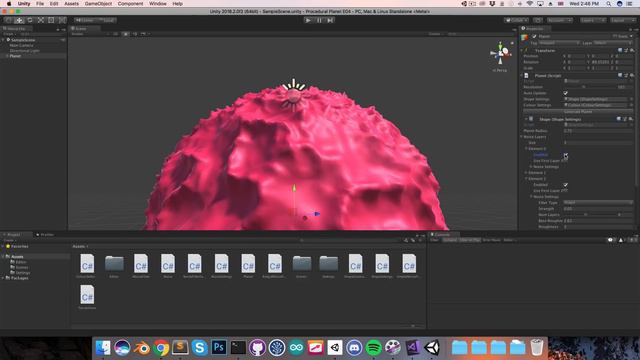Viewport: 640px width, 360px height.
Task: Open the Tag dropdown in Inspector
Action: [559, 43]
